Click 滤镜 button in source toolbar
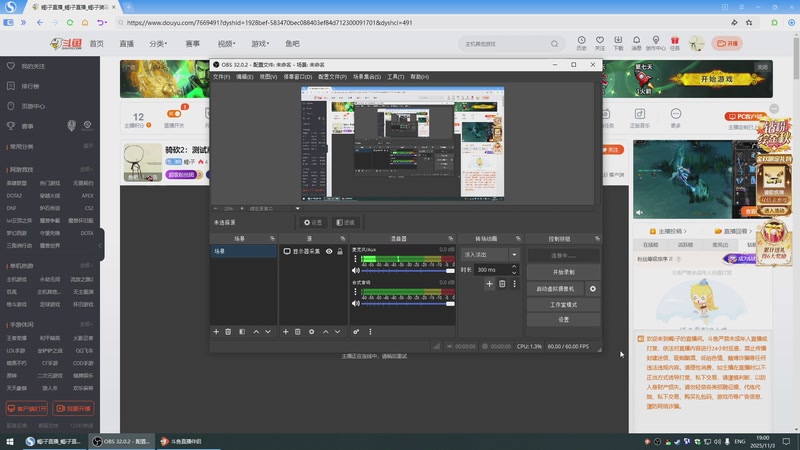This screenshot has width=800, height=450. [345, 222]
